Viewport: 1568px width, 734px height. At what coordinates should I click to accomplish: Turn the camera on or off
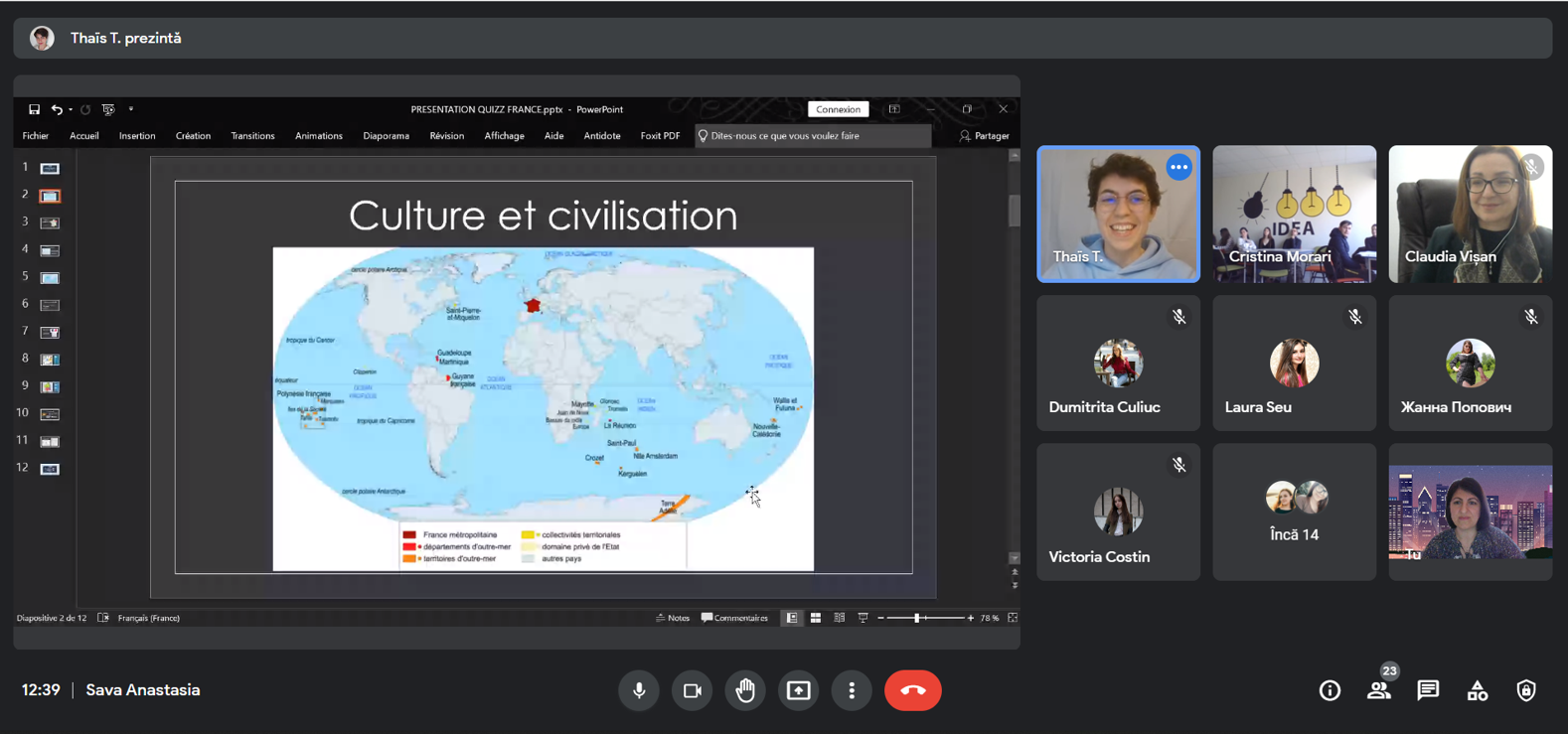tap(693, 690)
